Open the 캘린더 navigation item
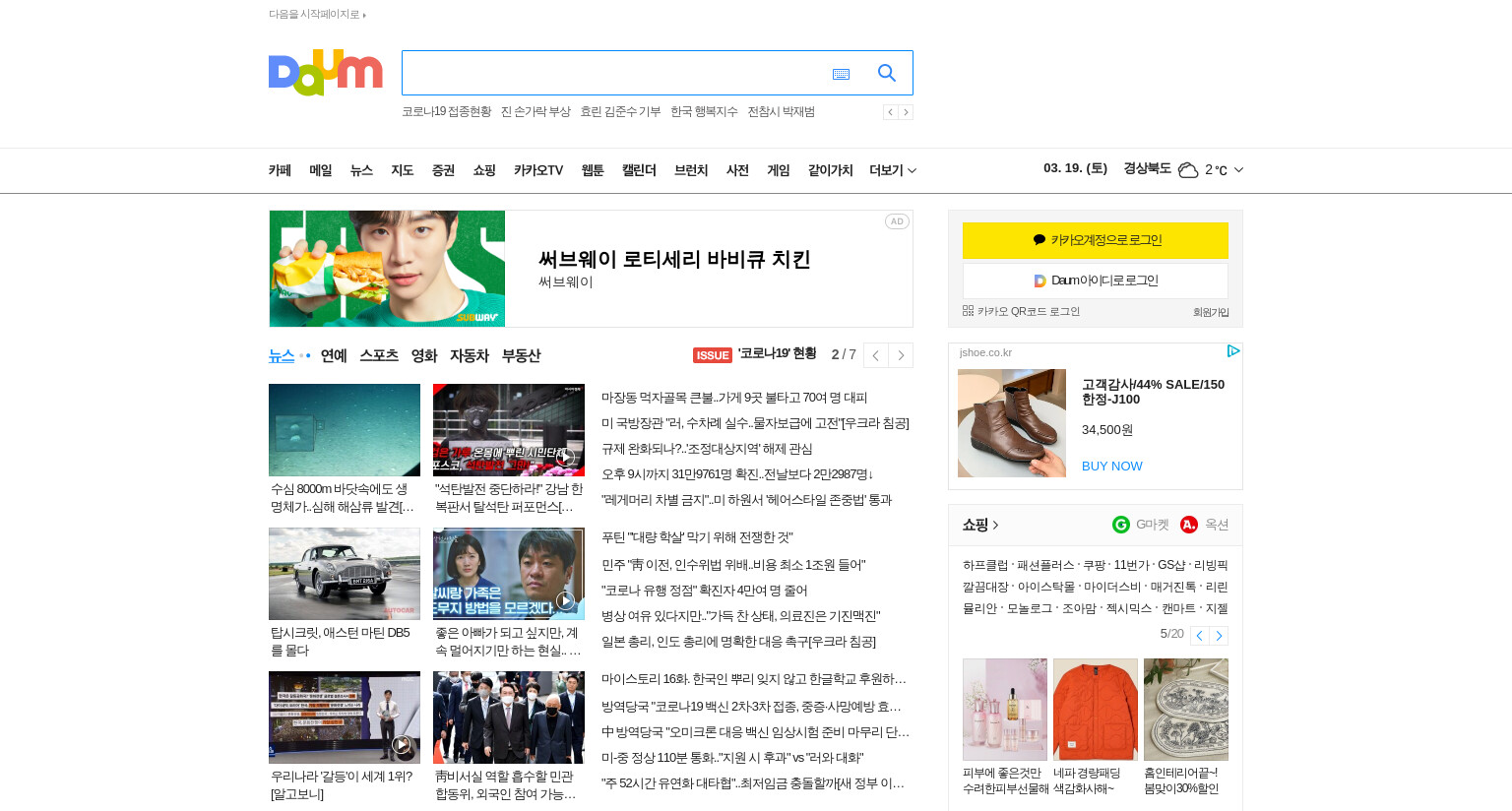Image resolution: width=1512 pixels, height=811 pixels. tap(639, 170)
